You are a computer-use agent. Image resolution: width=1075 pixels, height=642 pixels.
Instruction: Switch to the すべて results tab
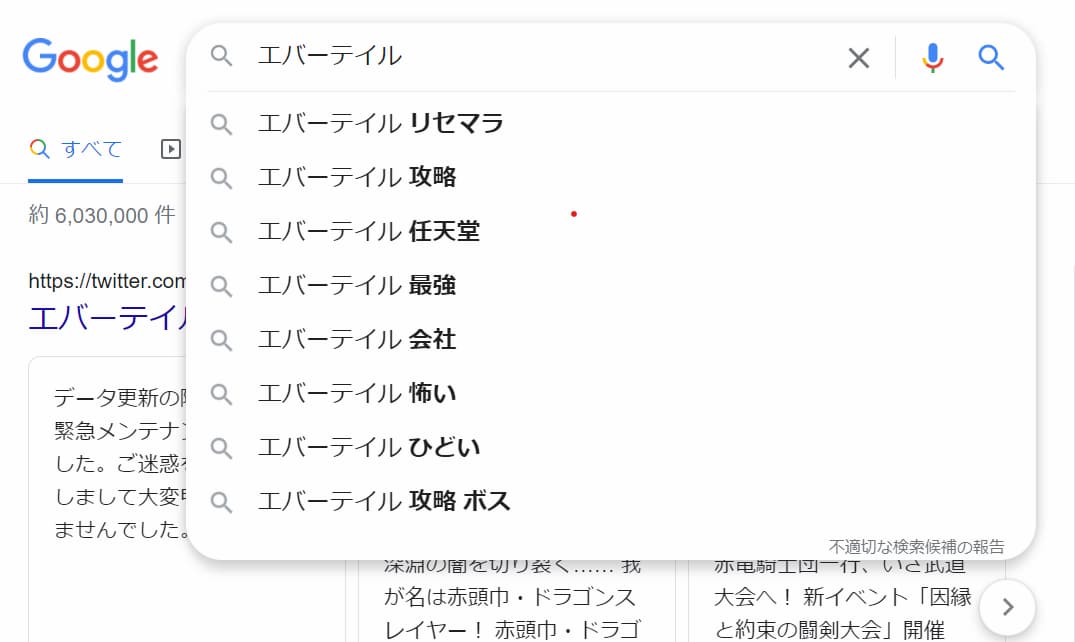coord(75,149)
